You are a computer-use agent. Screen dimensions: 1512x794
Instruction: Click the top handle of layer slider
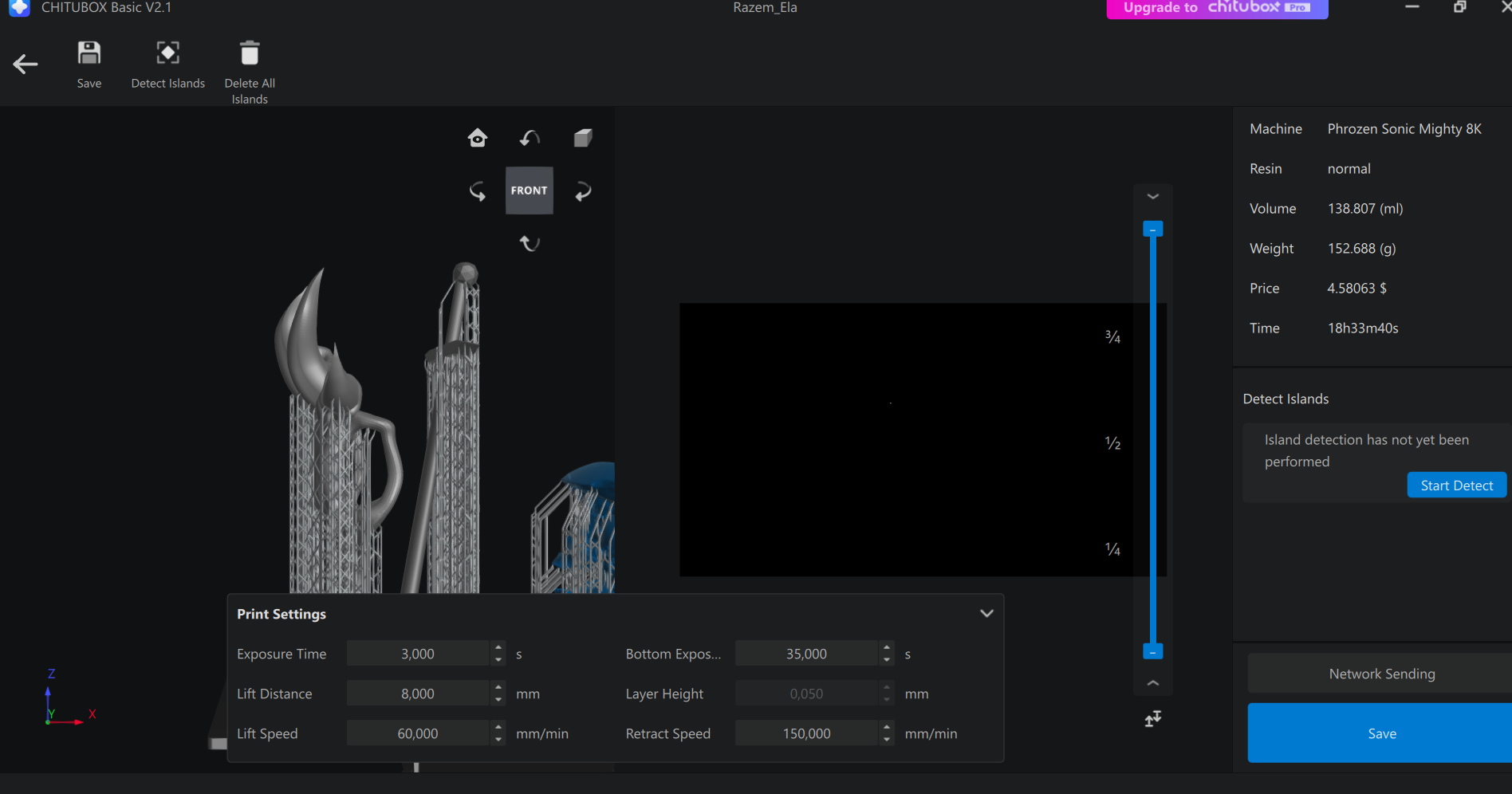[1153, 230]
